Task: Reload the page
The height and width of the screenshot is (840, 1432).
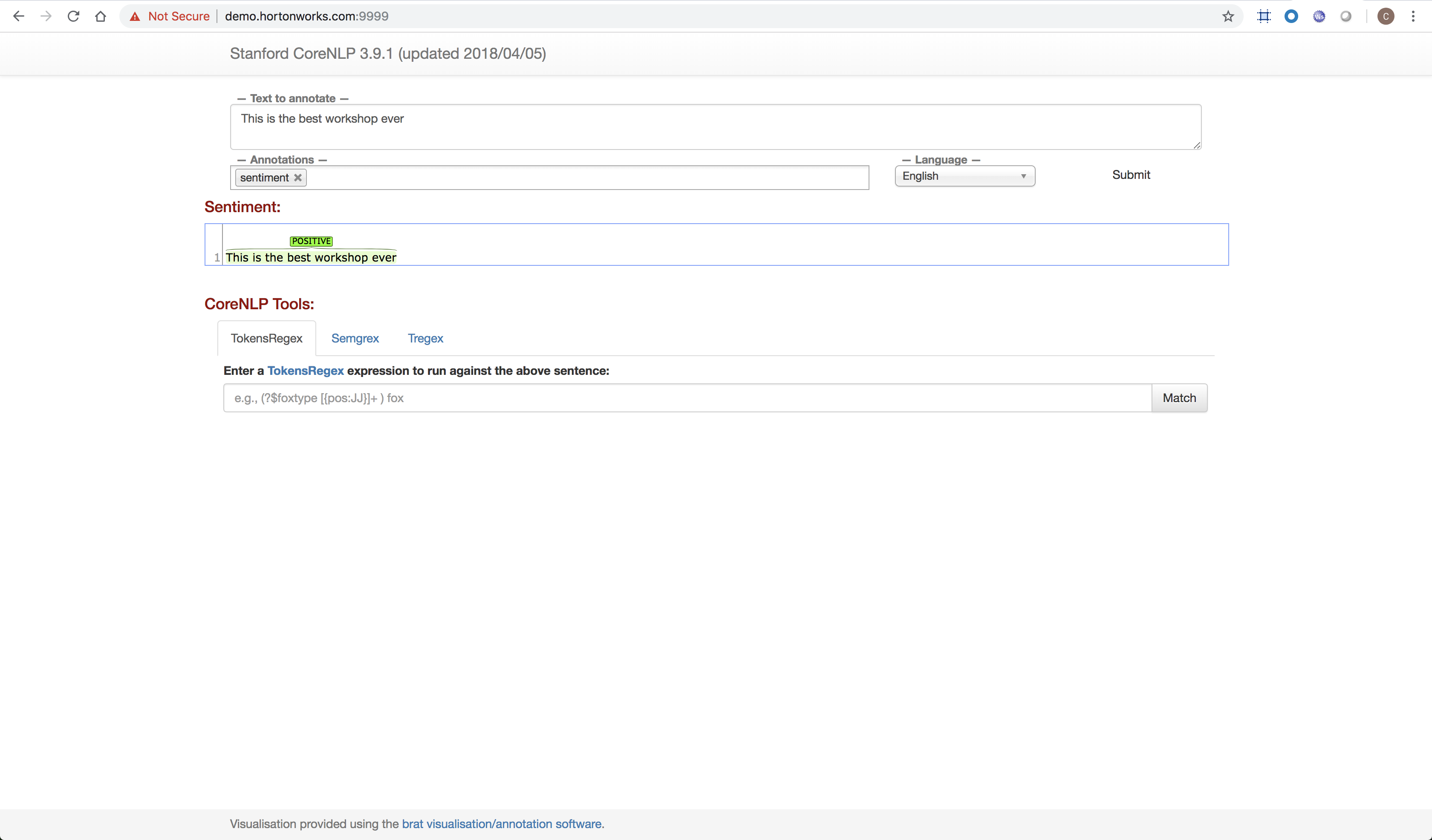Action: tap(73, 17)
